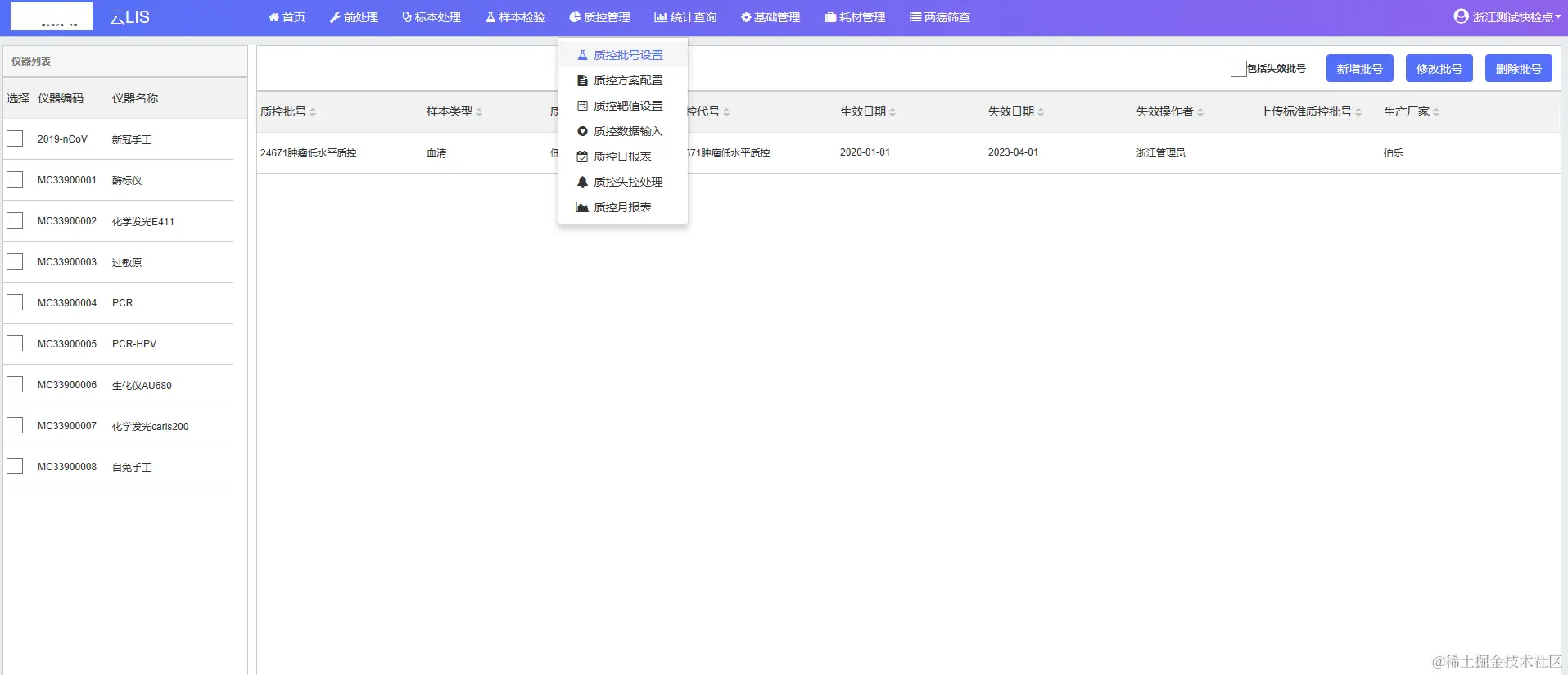Click the stethoscope icon beside 标本处理

(x=406, y=17)
